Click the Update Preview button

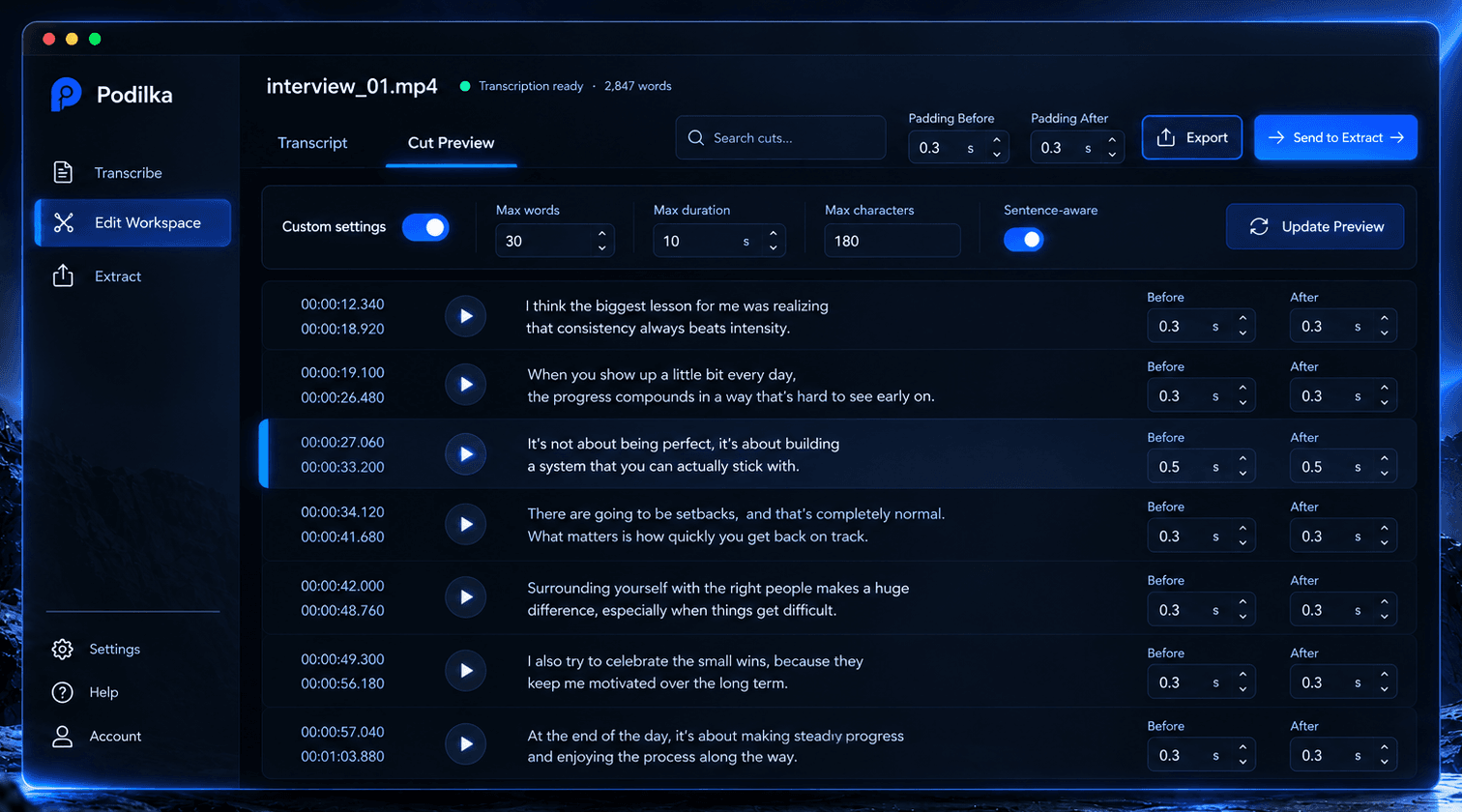1315,226
